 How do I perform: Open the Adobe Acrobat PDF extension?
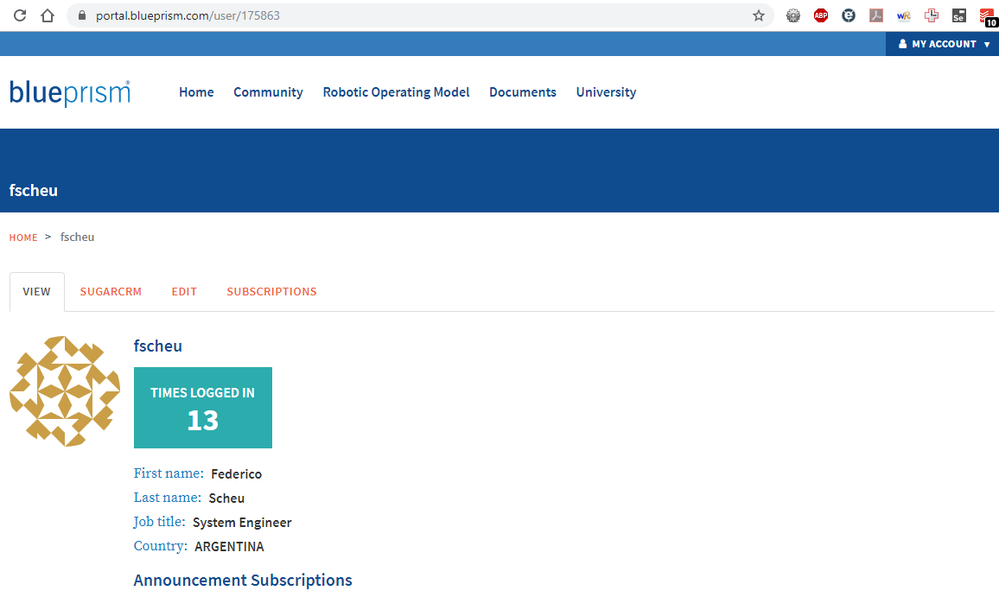pyautogui.click(x=876, y=15)
